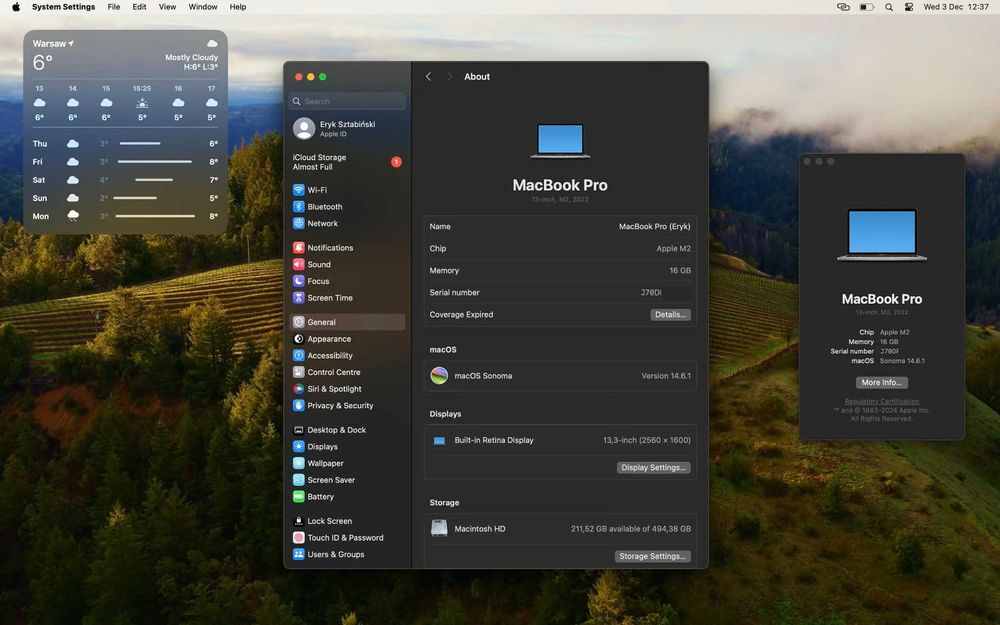This screenshot has width=1000, height=625.
Task: Select the Siri & Spotlight icon
Action: click(x=298, y=388)
